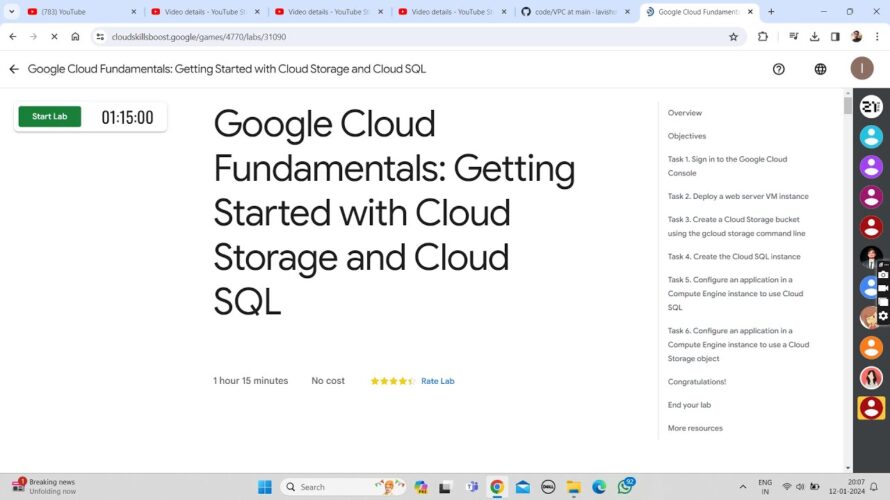The image size is (890, 500).
Task: Click the taskbar Search box
Action: pos(343,487)
